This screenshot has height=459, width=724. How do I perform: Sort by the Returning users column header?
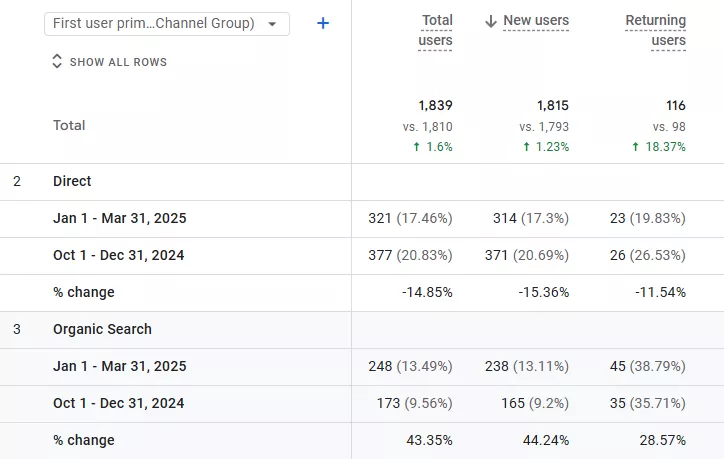[x=655, y=30]
